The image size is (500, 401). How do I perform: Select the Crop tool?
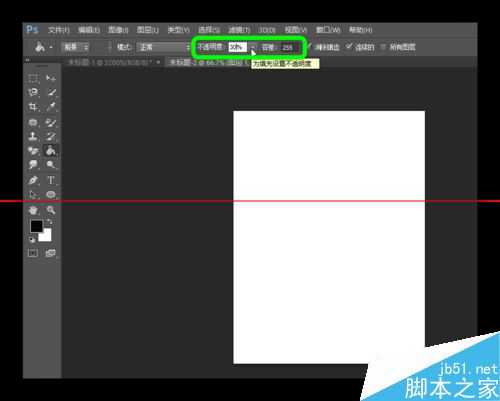coord(33,107)
